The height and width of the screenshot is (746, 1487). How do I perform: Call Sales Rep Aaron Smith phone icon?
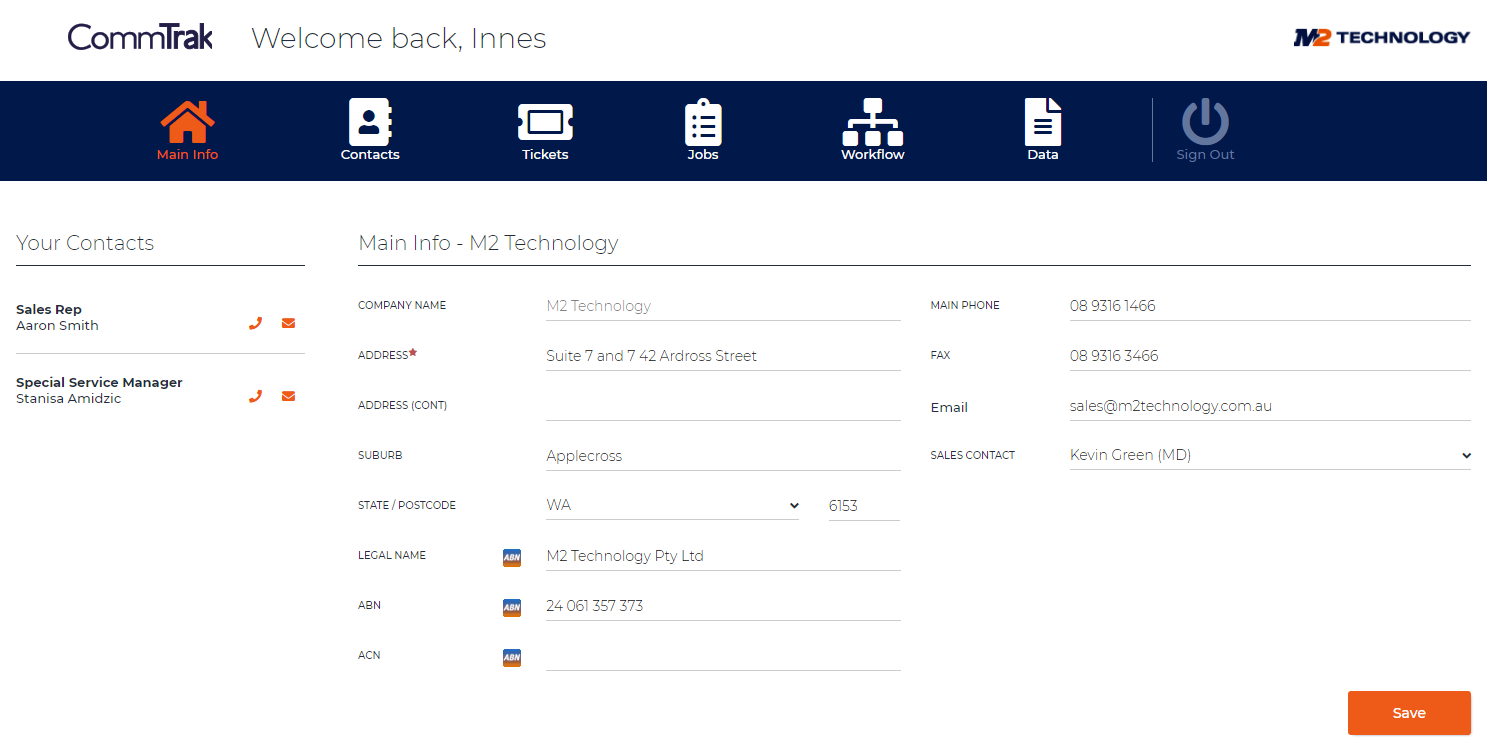(255, 323)
